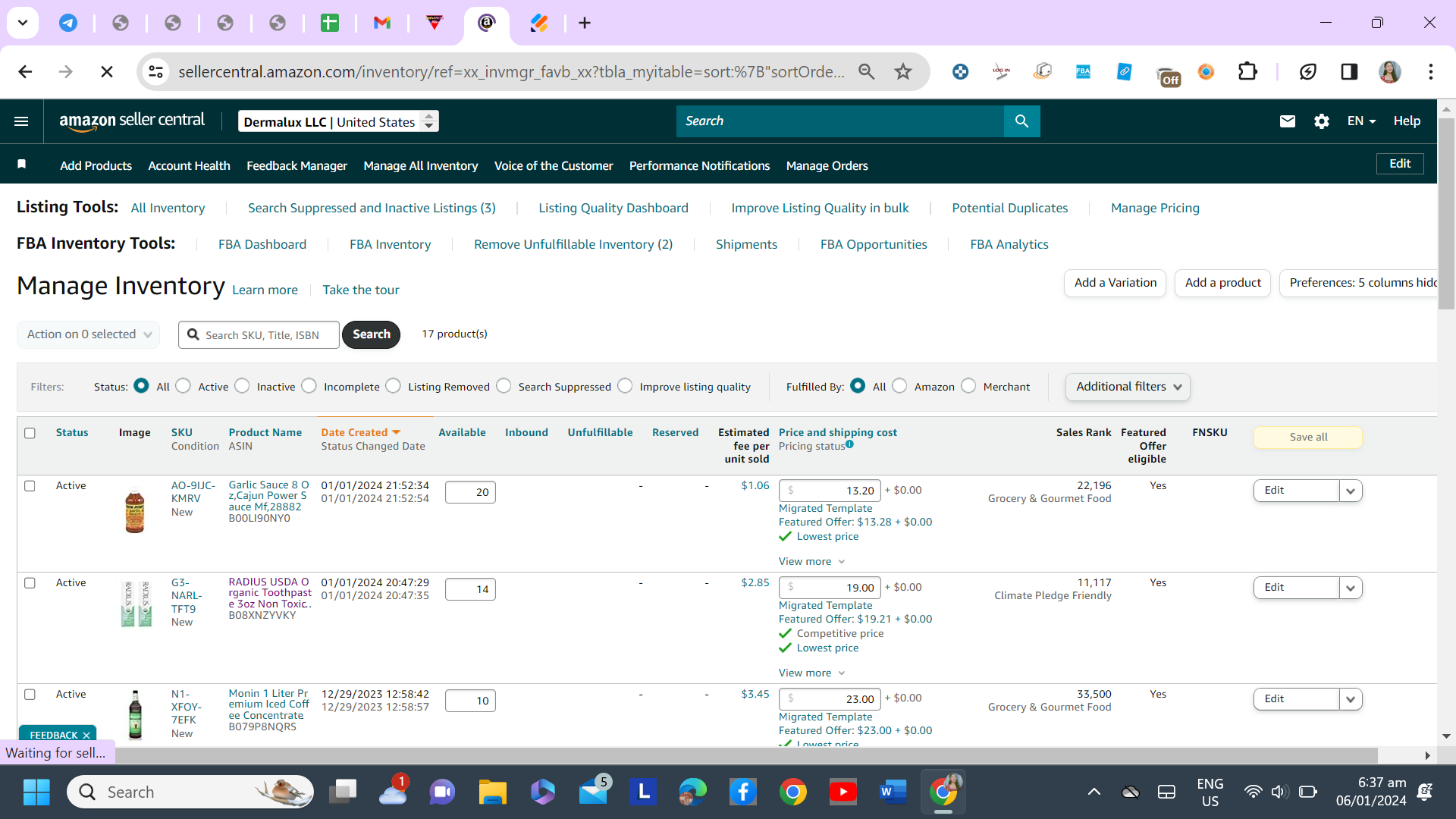Edit the available quantity for Garlic Sauce
The height and width of the screenshot is (819, 1456).
[470, 492]
